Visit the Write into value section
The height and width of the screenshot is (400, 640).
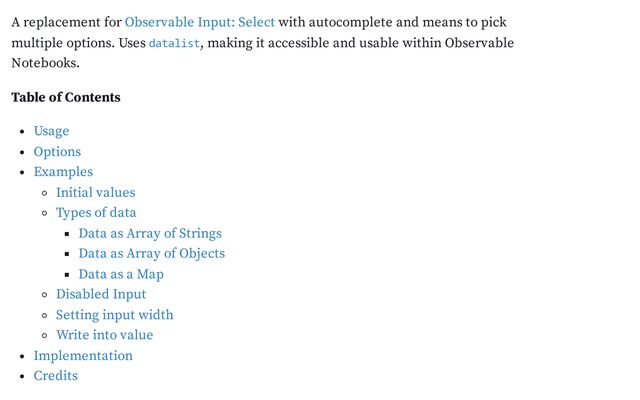tap(104, 335)
